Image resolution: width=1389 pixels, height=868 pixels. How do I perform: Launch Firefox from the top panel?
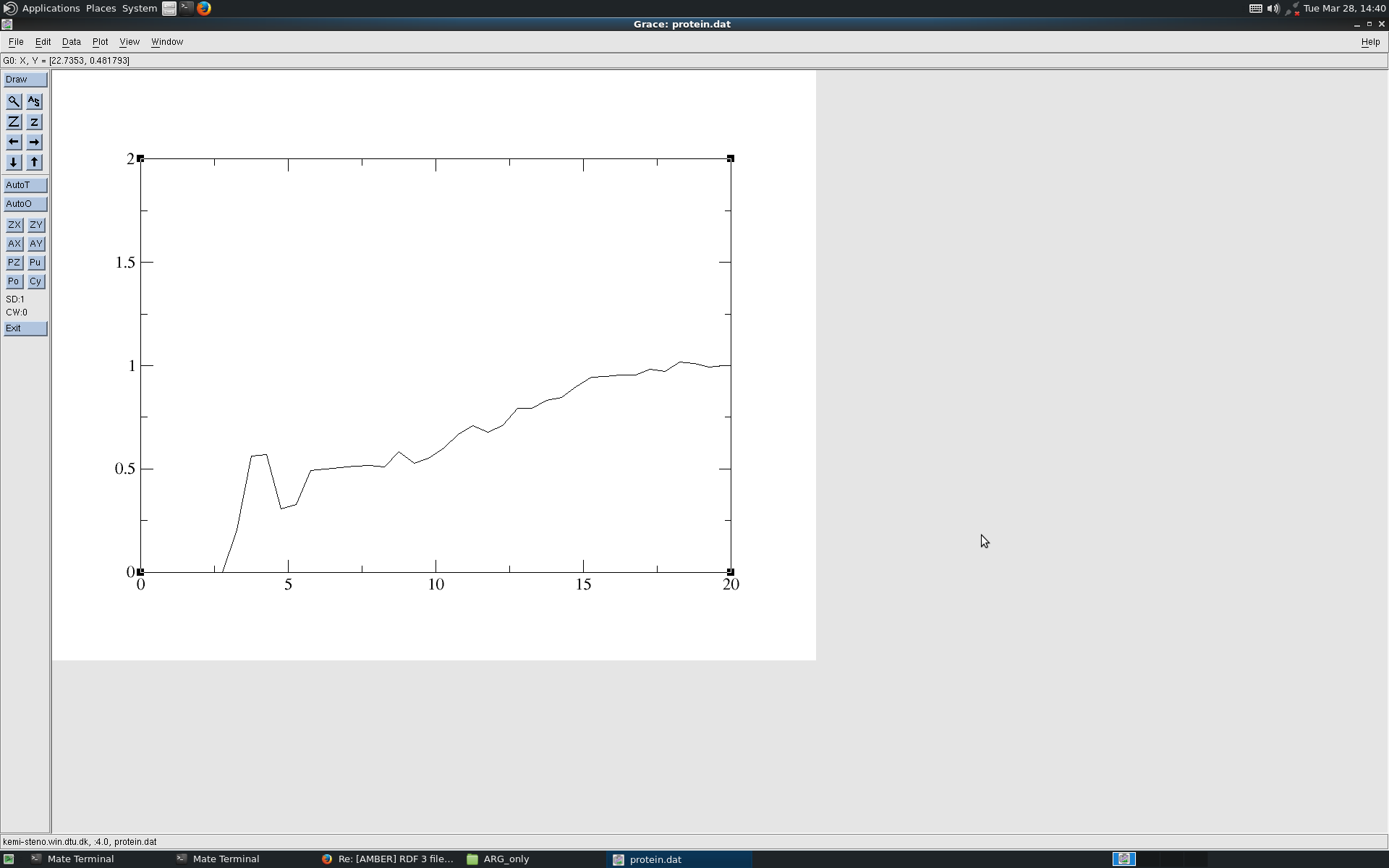pos(204,9)
